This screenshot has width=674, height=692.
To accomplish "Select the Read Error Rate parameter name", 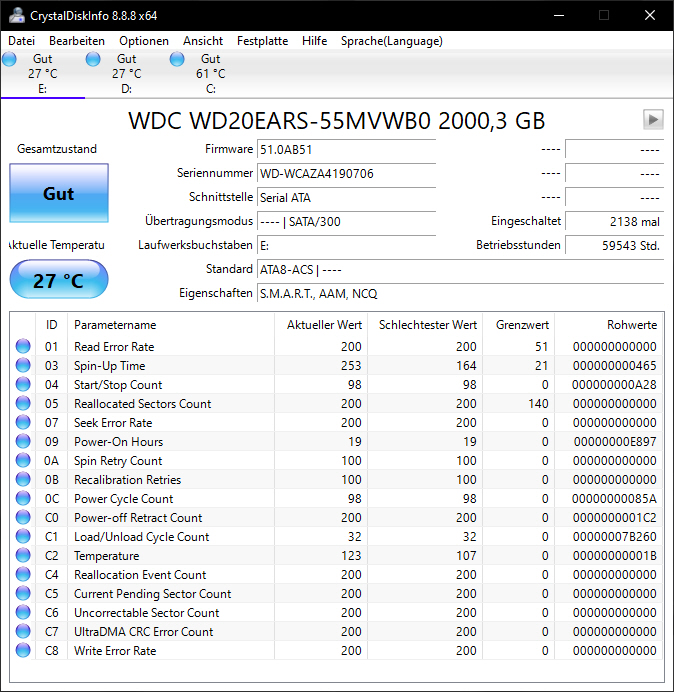I will [114, 347].
